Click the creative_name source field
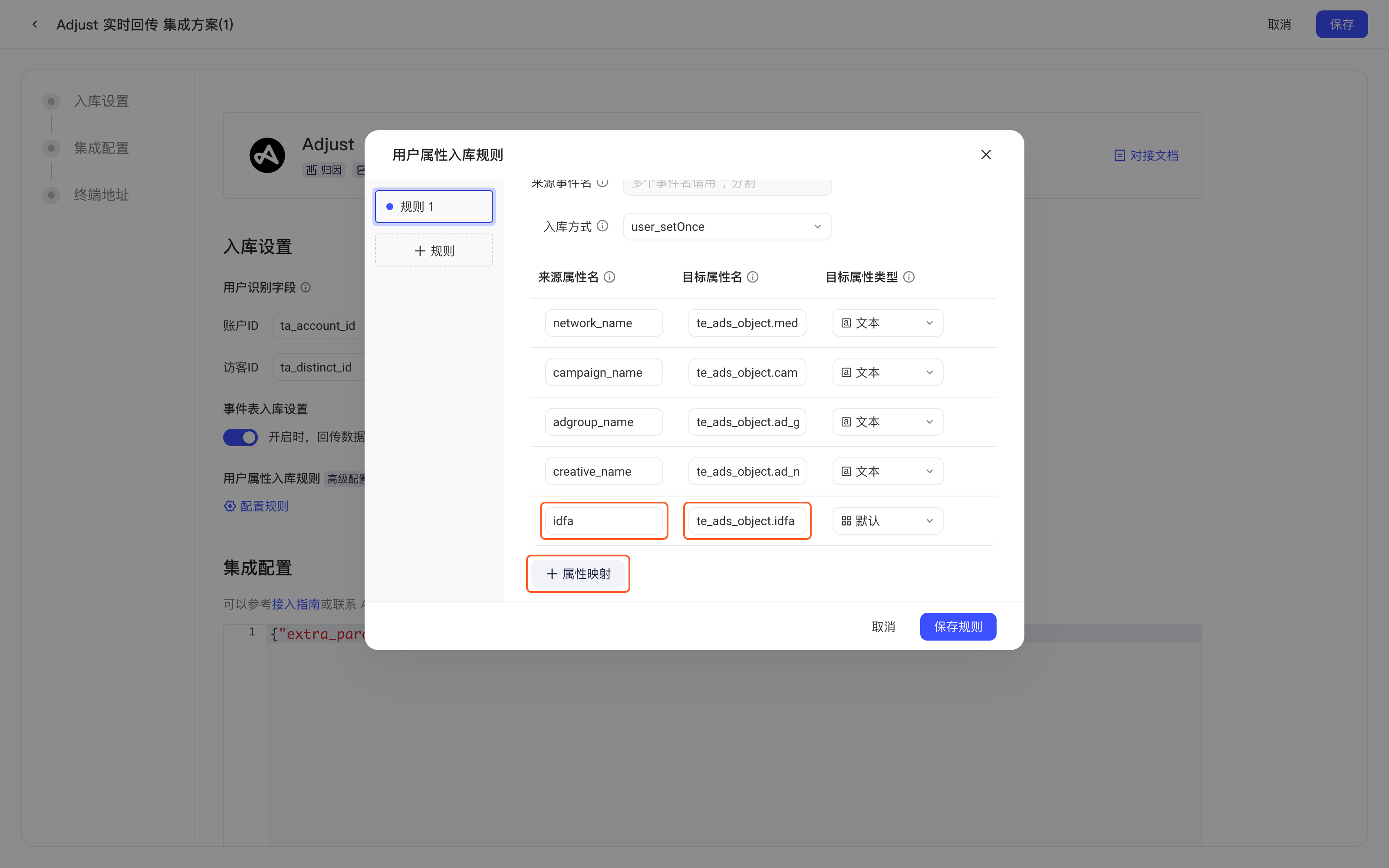Screen dimensions: 1389x868 pos(604,471)
